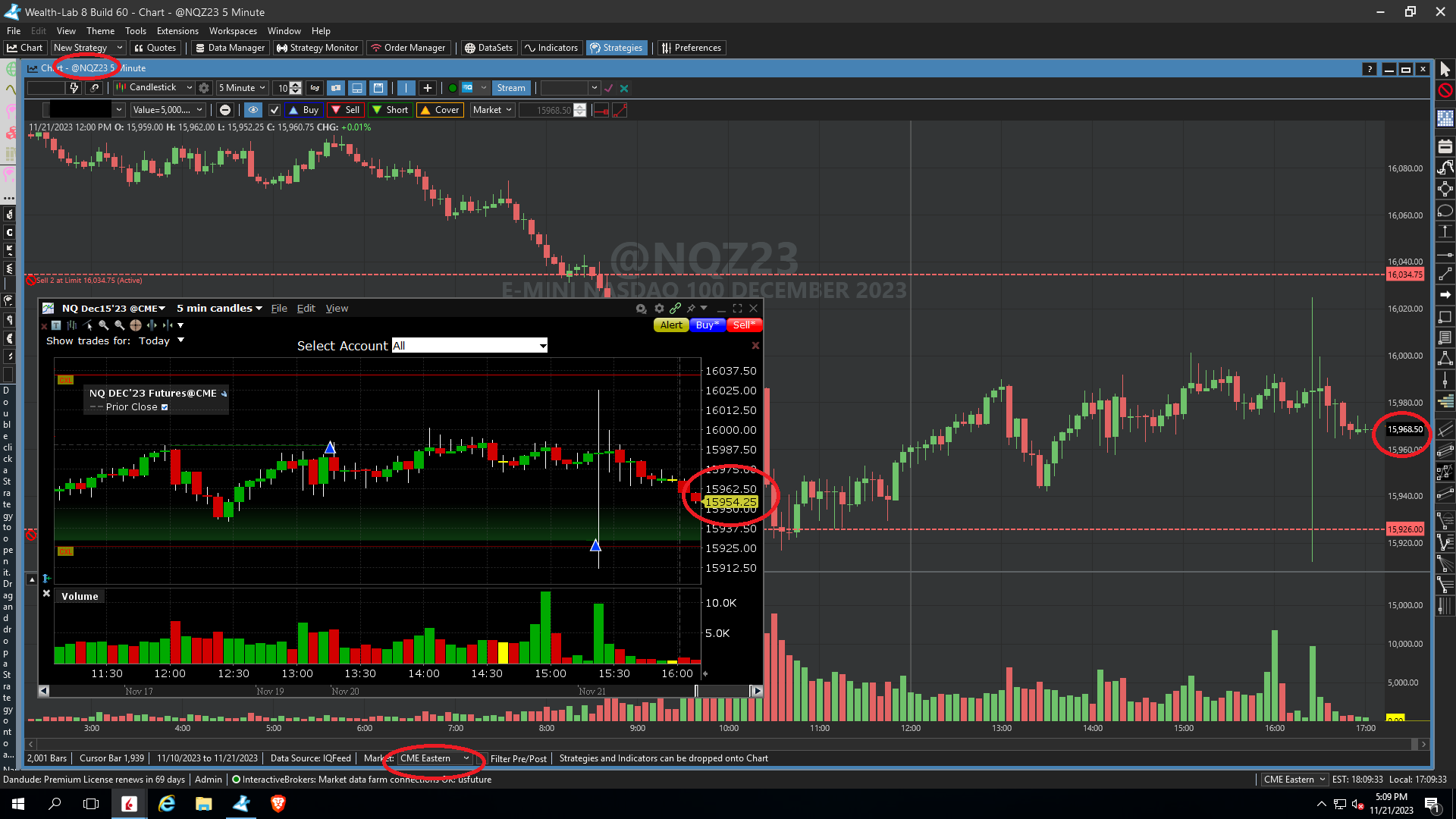This screenshot has height=819, width=1456.
Task: Toggle checkbox next to Buy button
Action: coord(275,110)
